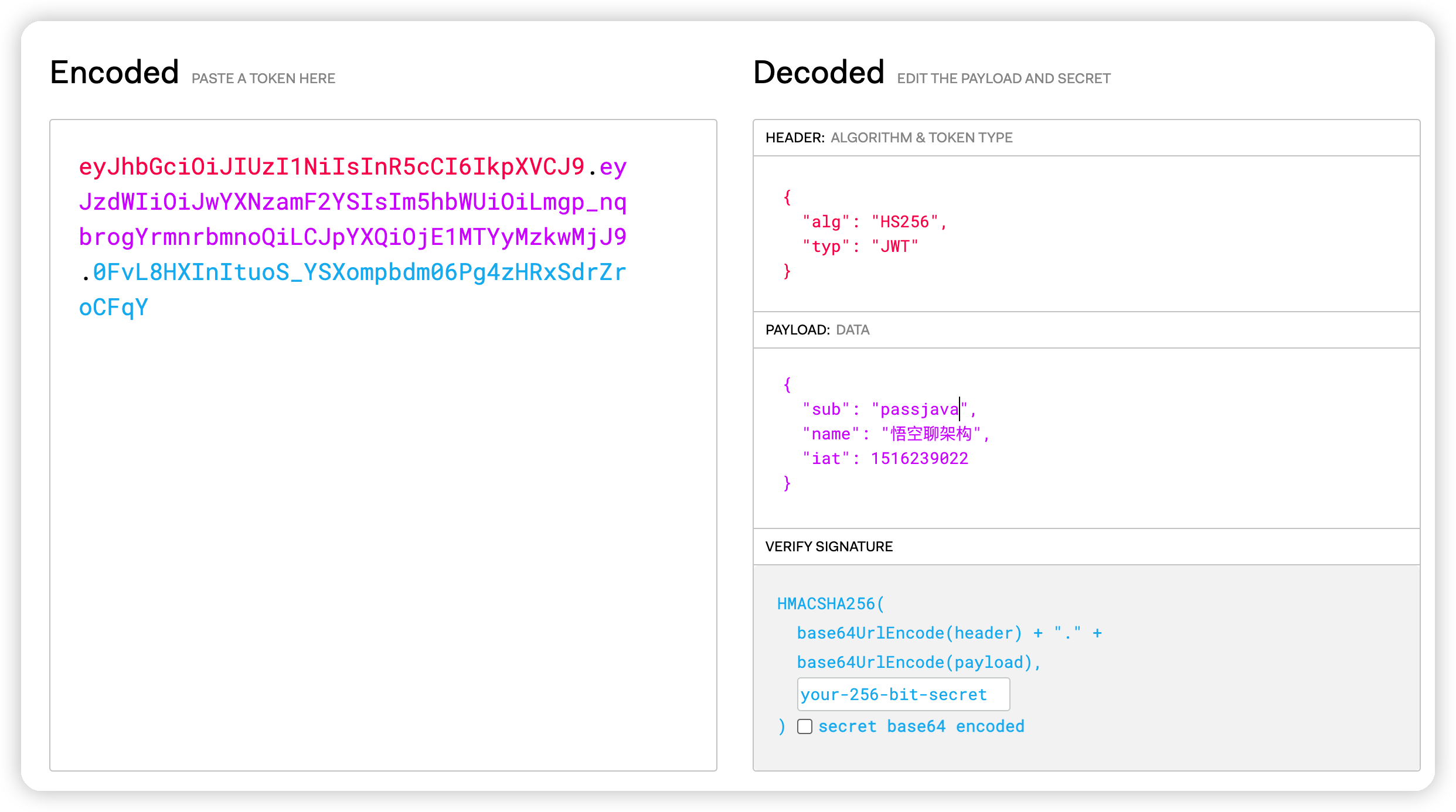The width and height of the screenshot is (1456, 812).
Task: Click the Decoded heading
Action: tap(818, 73)
